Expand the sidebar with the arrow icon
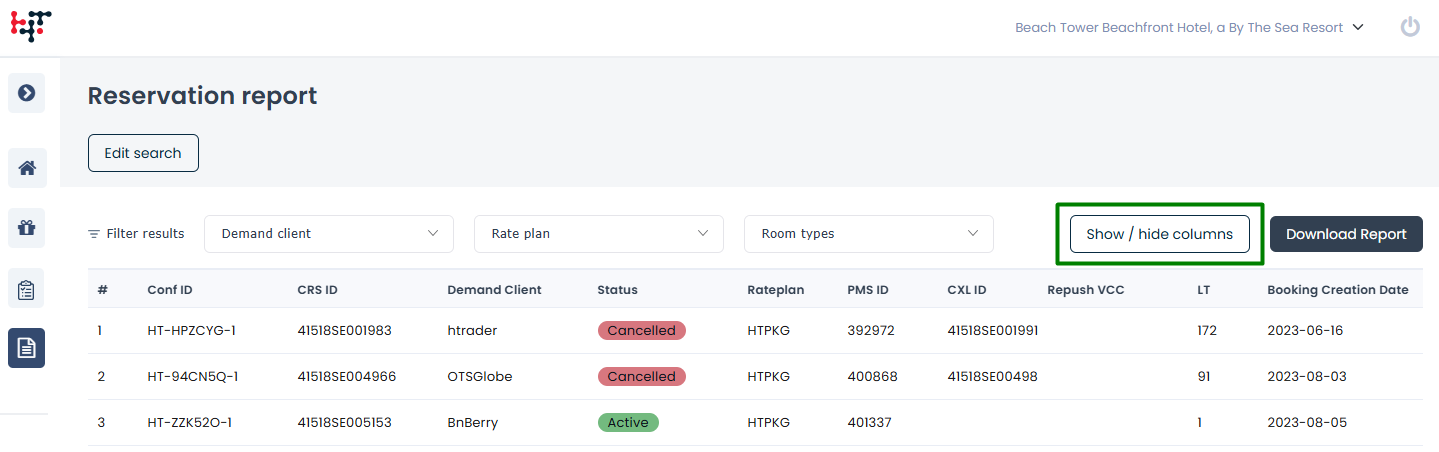 click(27, 93)
